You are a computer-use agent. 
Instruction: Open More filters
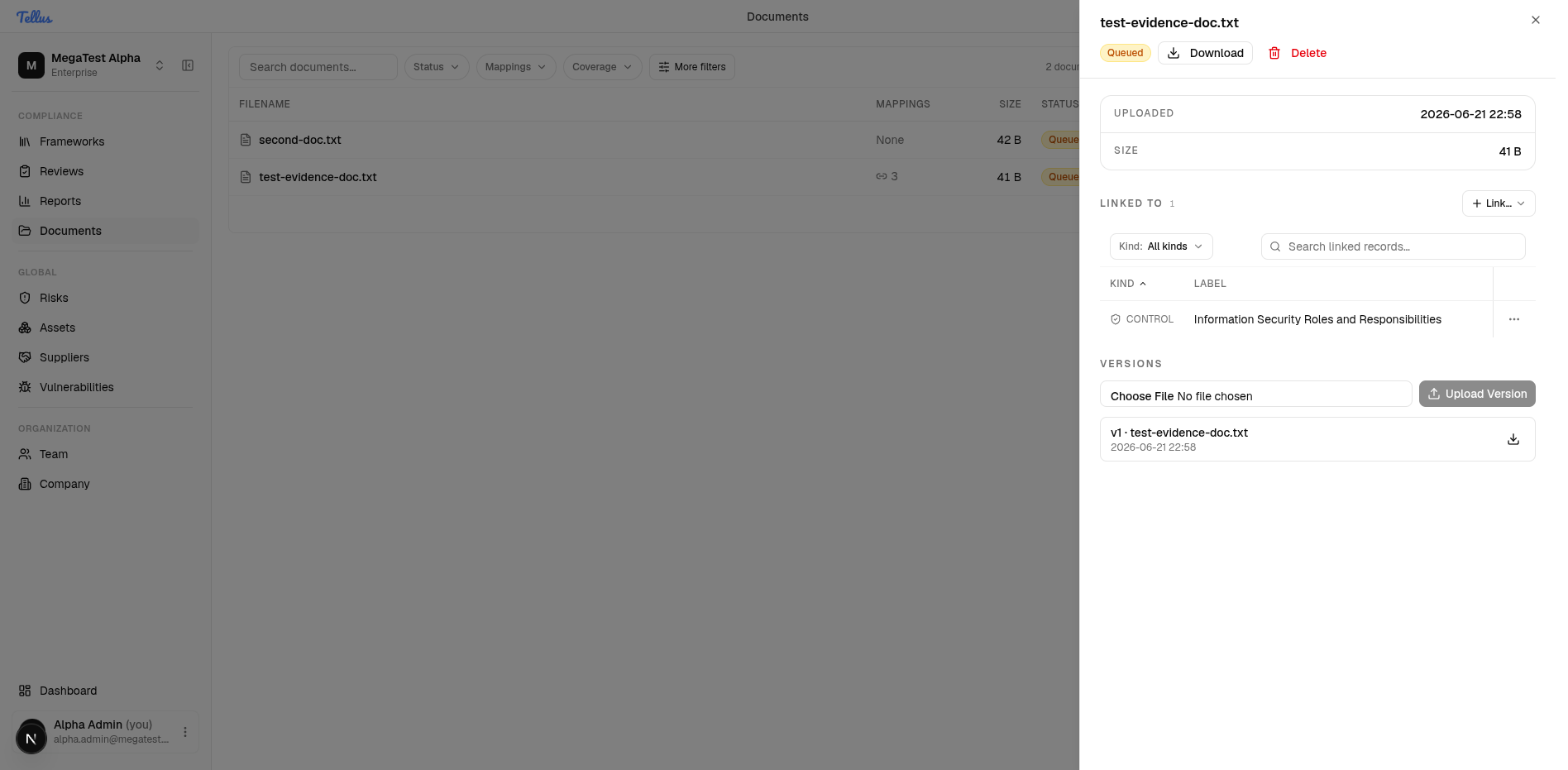[692, 67]
